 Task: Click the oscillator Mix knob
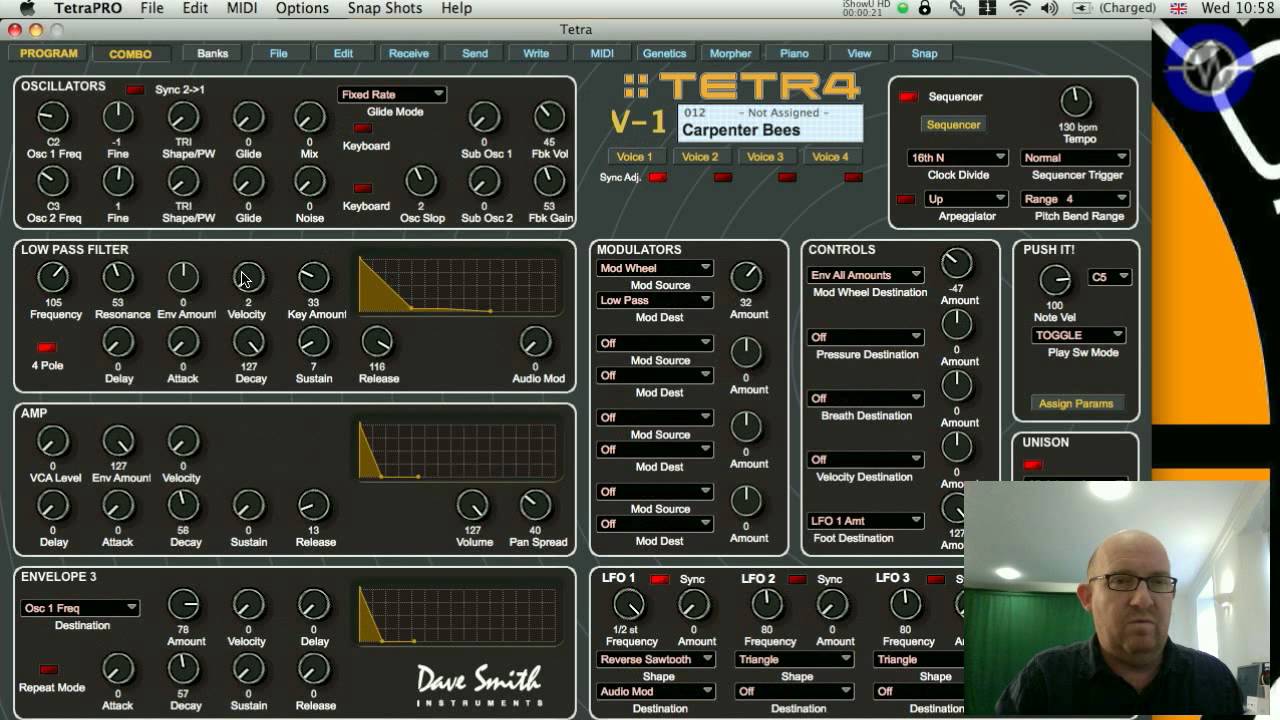coord(310,118)
